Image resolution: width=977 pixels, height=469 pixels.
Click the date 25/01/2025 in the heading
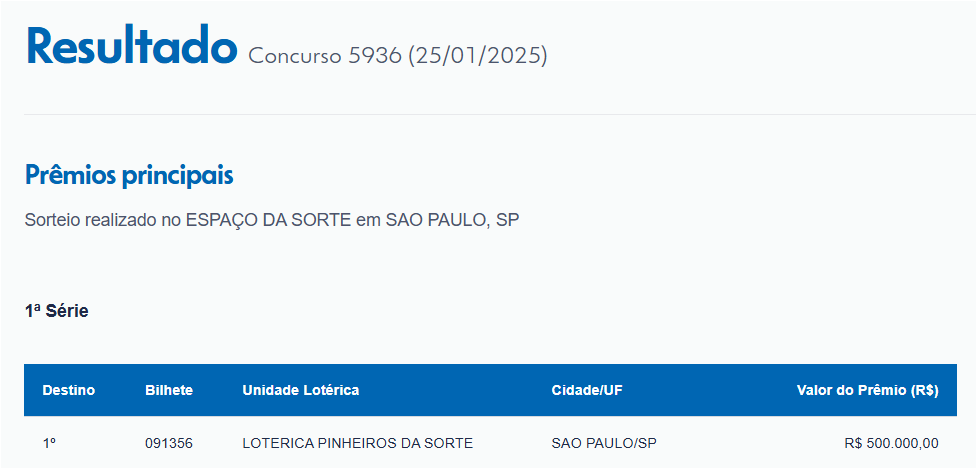pyautogui.click(x=479, y=56)
